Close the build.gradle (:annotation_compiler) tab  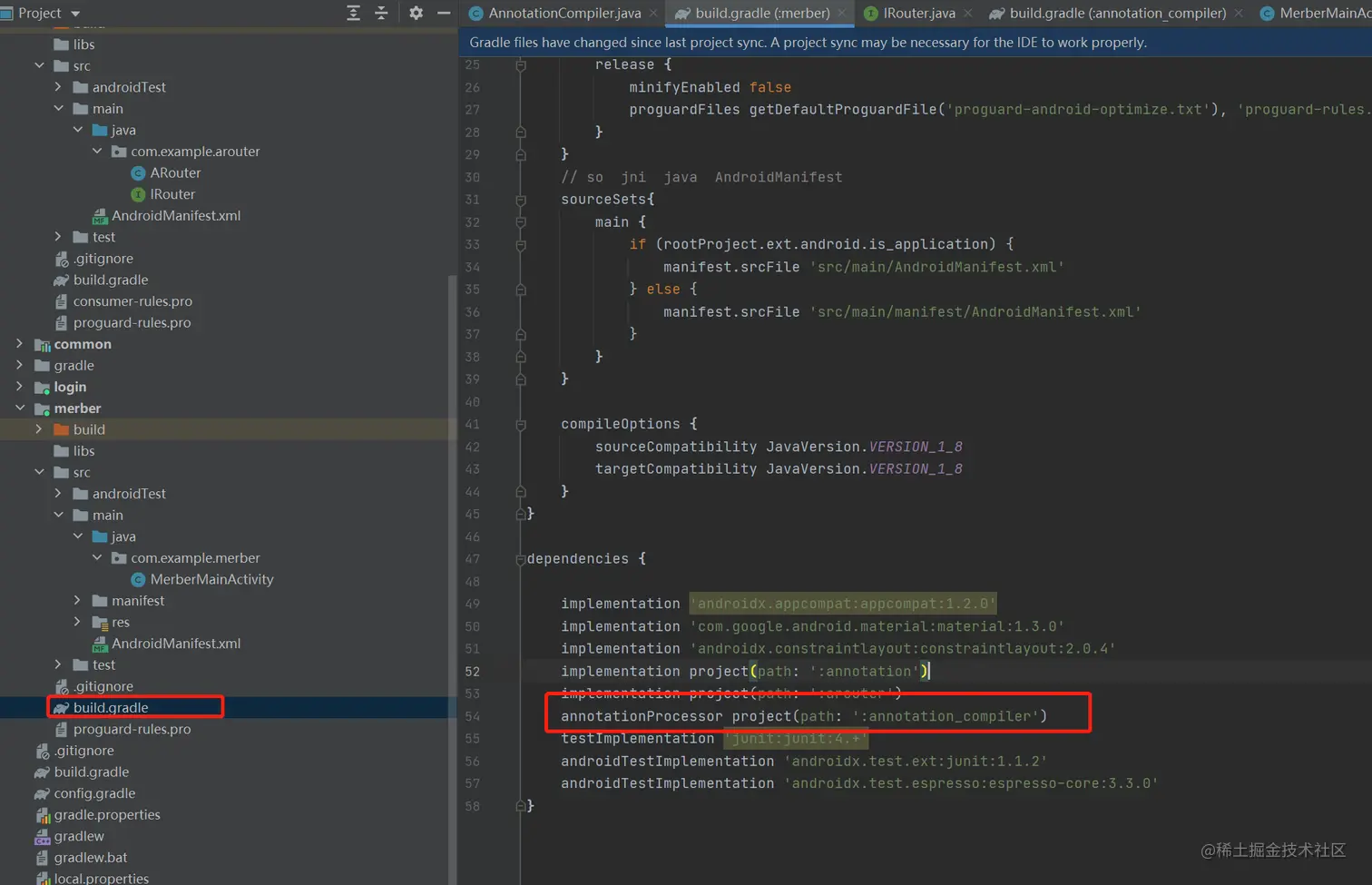point(1239,14)
